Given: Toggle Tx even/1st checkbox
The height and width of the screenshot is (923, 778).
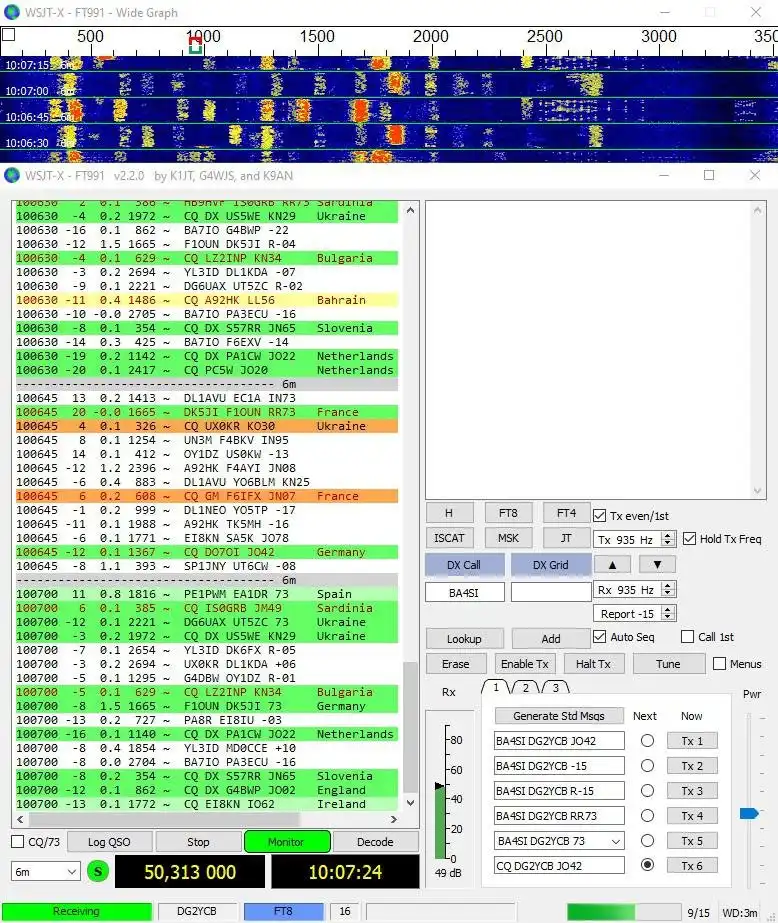Looking at the screenshot, I should pos(599,516).
